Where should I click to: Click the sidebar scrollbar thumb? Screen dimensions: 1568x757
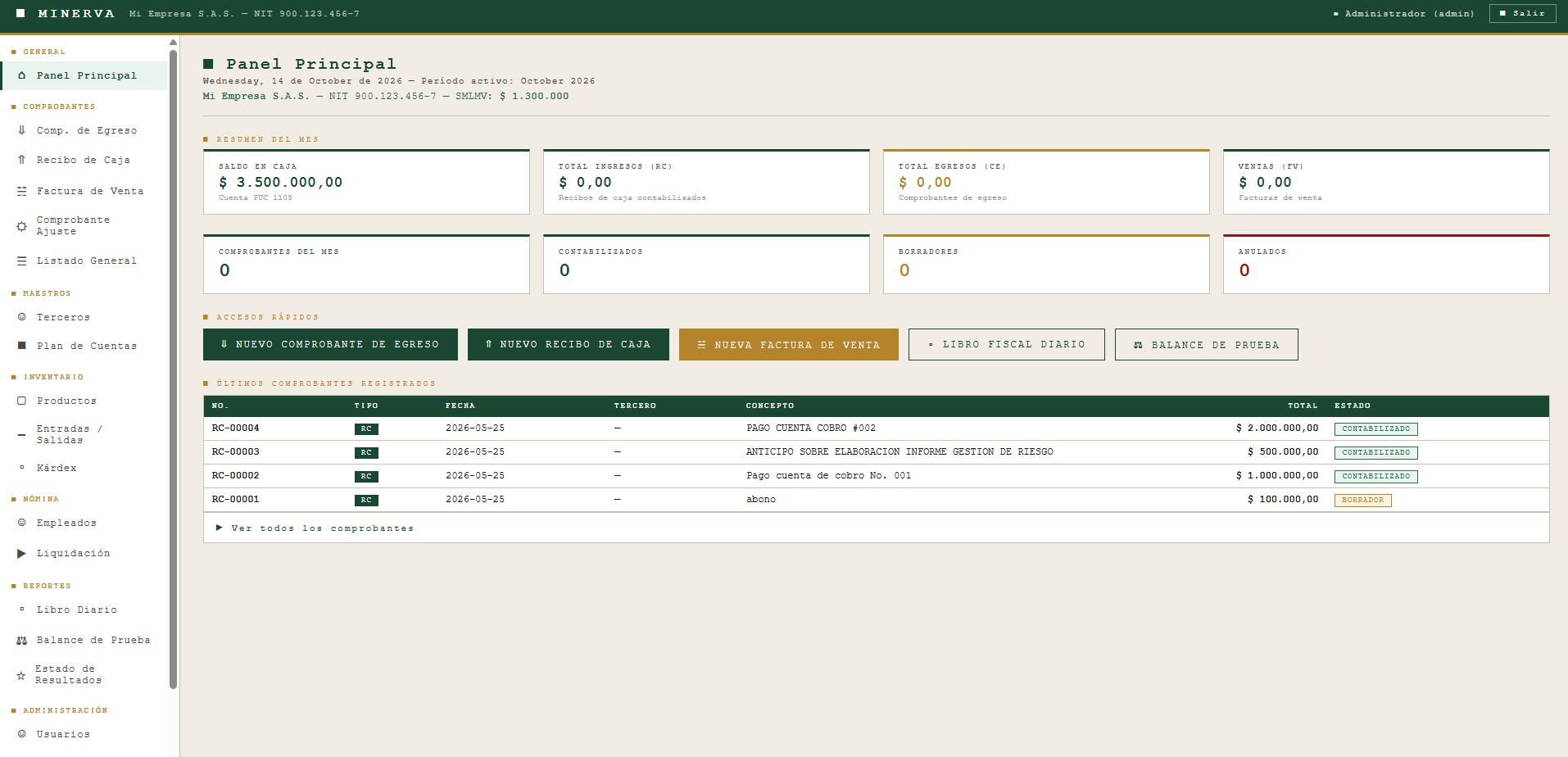pos(173,369)
